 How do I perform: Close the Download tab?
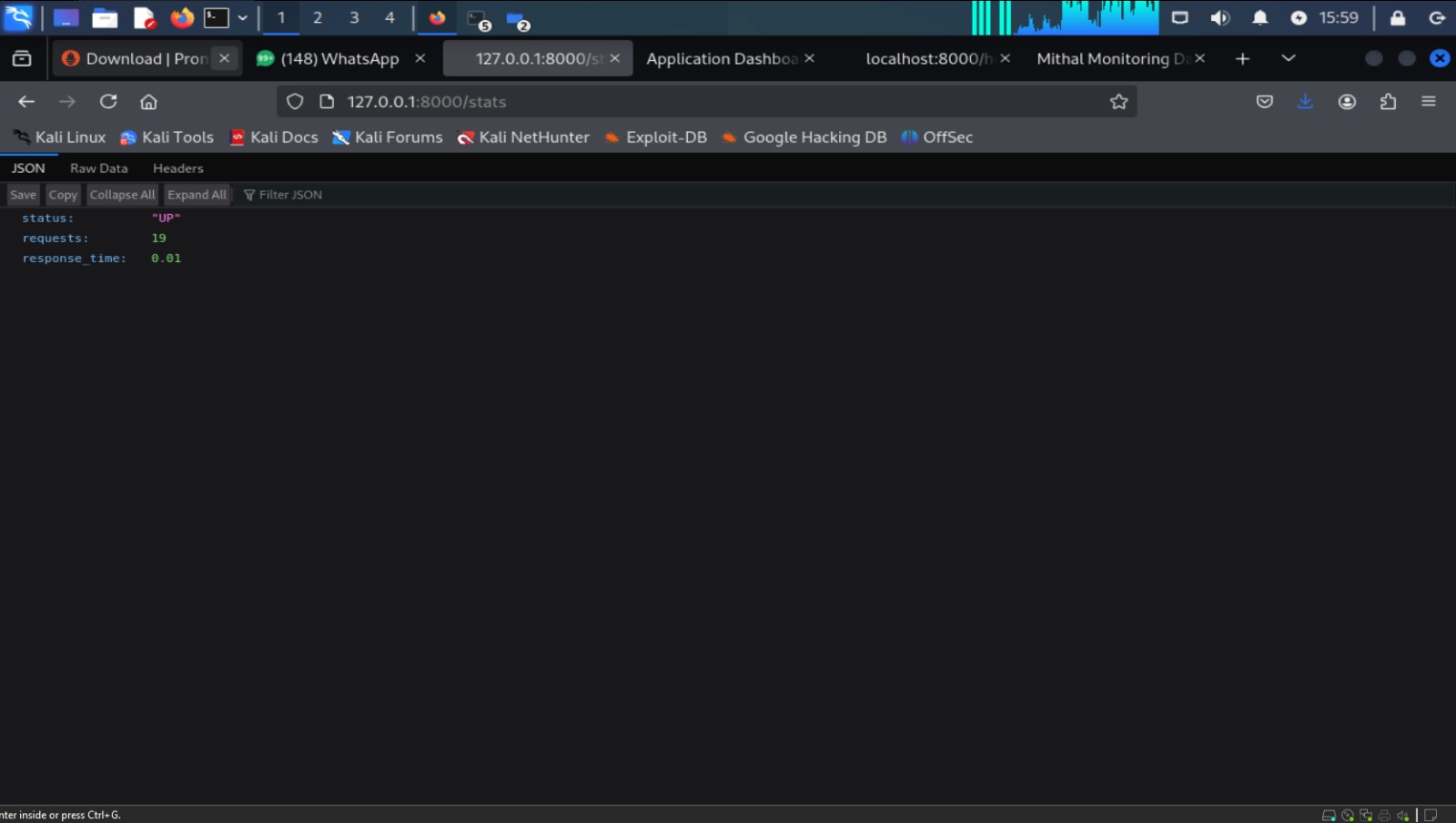tap(225, 58)
